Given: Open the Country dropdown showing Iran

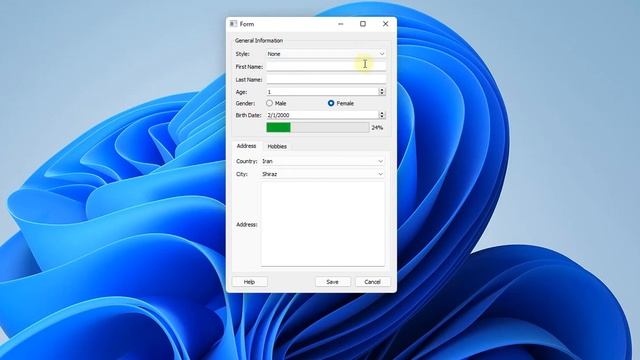Looking at the screenshot, I should 322,161.
